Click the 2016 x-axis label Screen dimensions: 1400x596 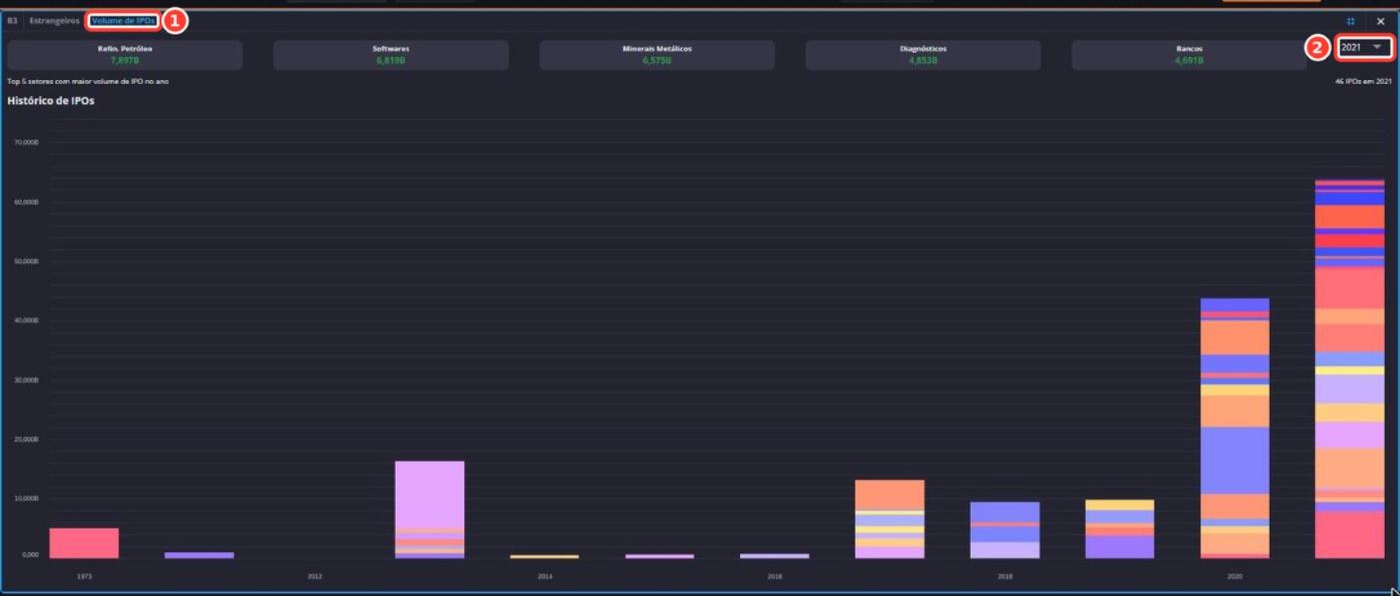tap(775, 577)
